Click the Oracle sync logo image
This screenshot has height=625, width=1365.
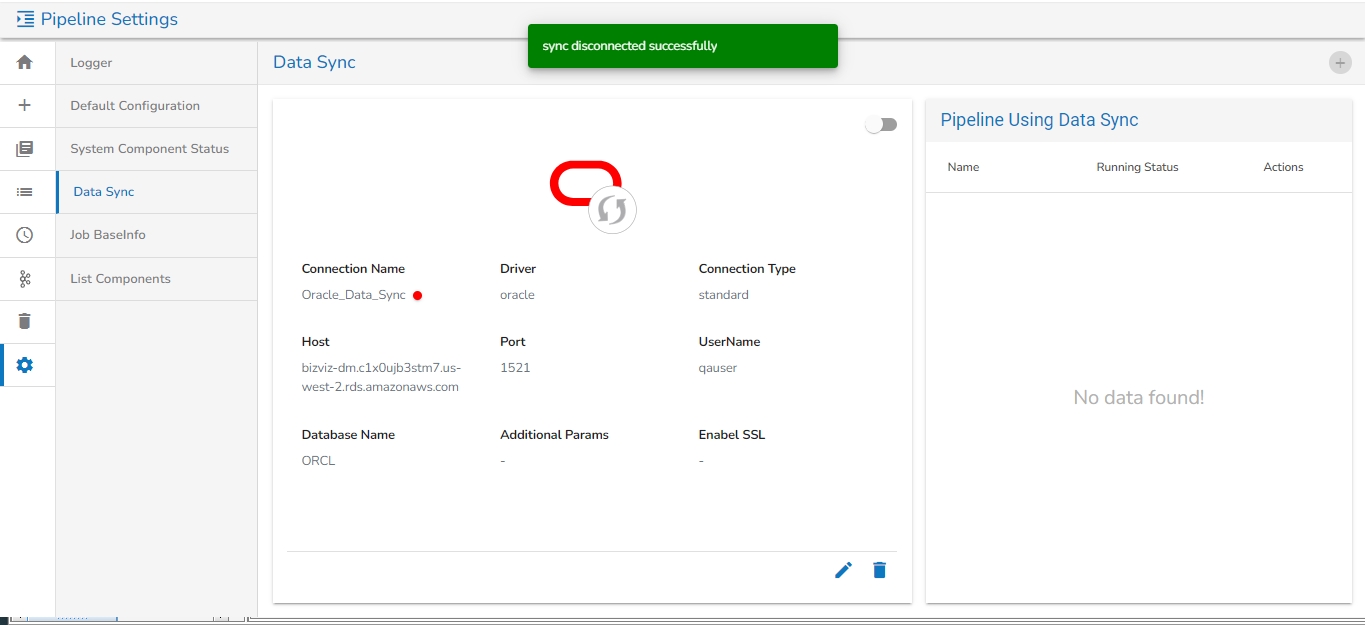coord(592,196)
